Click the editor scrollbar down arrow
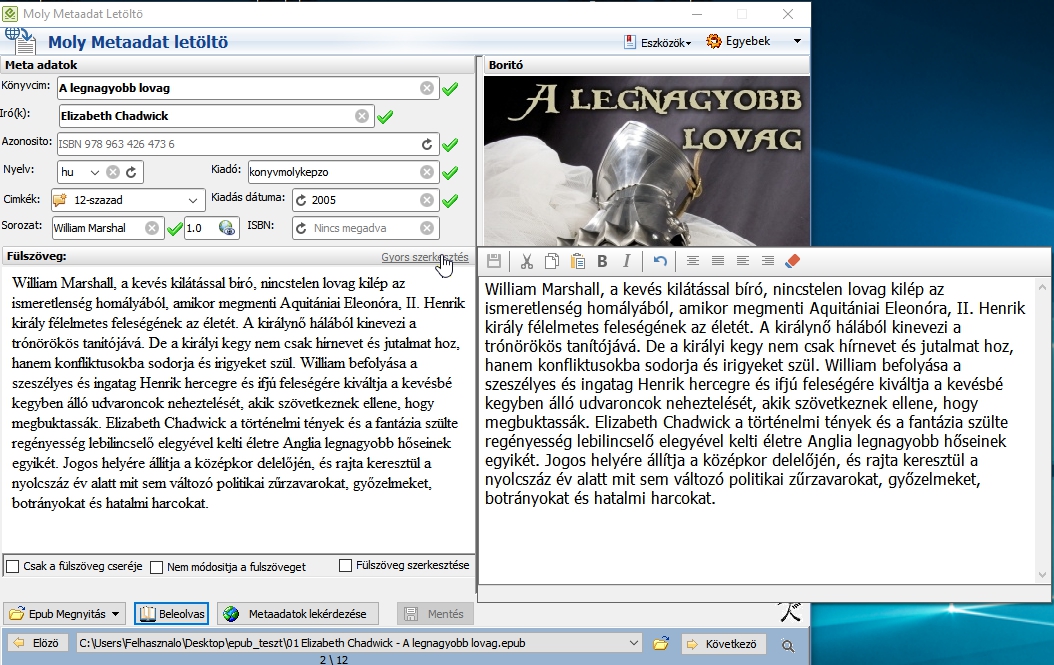The width and height of the screenshot is (1054, 665). [1043, 575]
